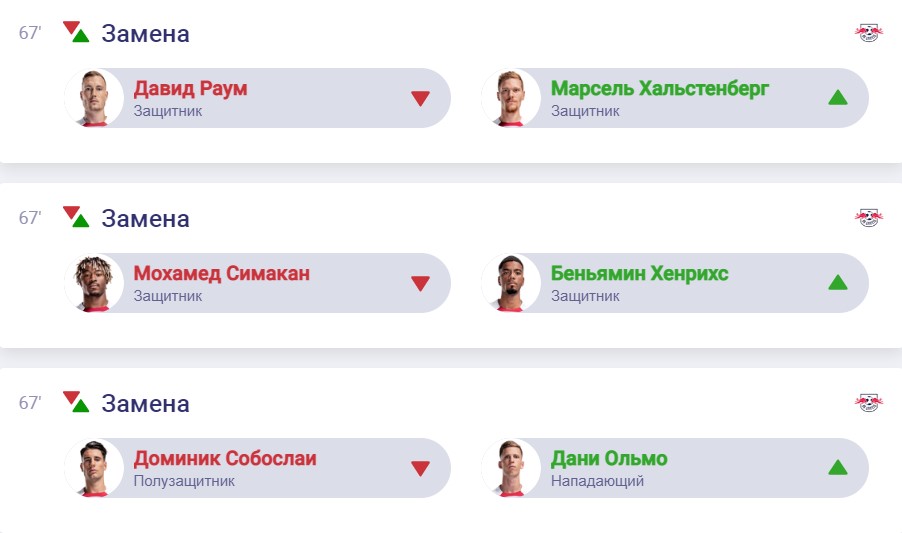Image resolution: width=902 pixels, height=533 pixels.
Task: Open Мохамед Симакан player photo
Action: pyautogui.click(x=94, y=283)
